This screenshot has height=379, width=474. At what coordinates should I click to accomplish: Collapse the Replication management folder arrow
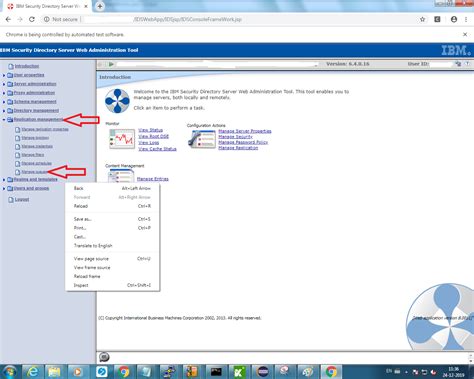click(4, 119)
